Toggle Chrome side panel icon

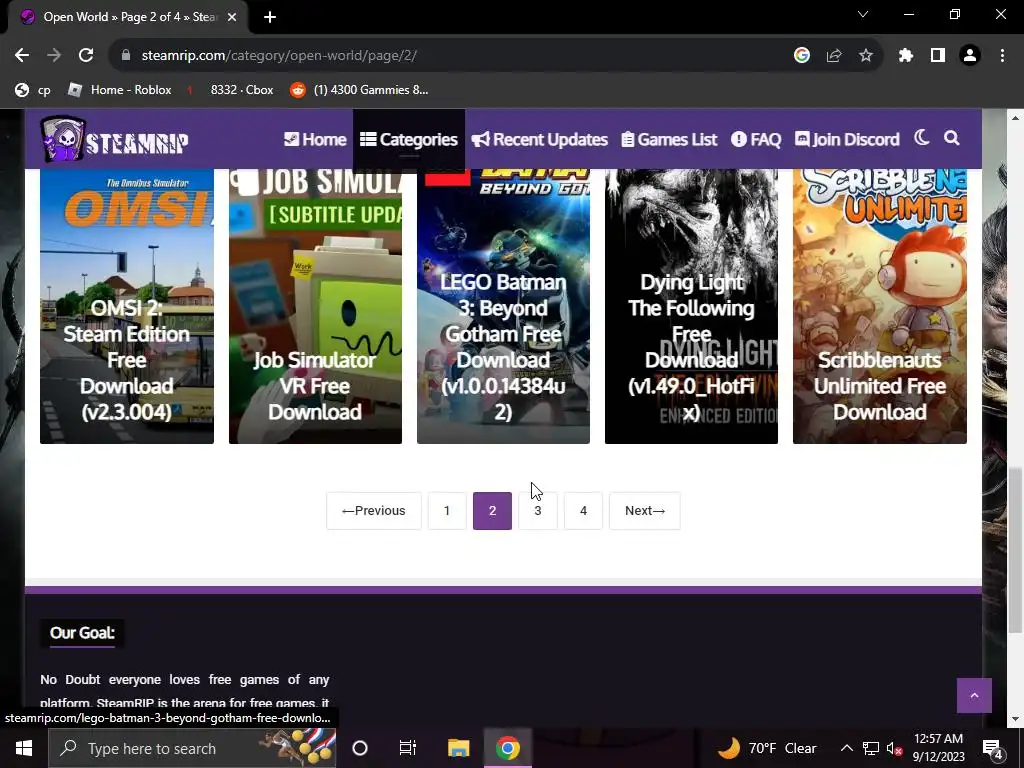click(x=938, y=56)
